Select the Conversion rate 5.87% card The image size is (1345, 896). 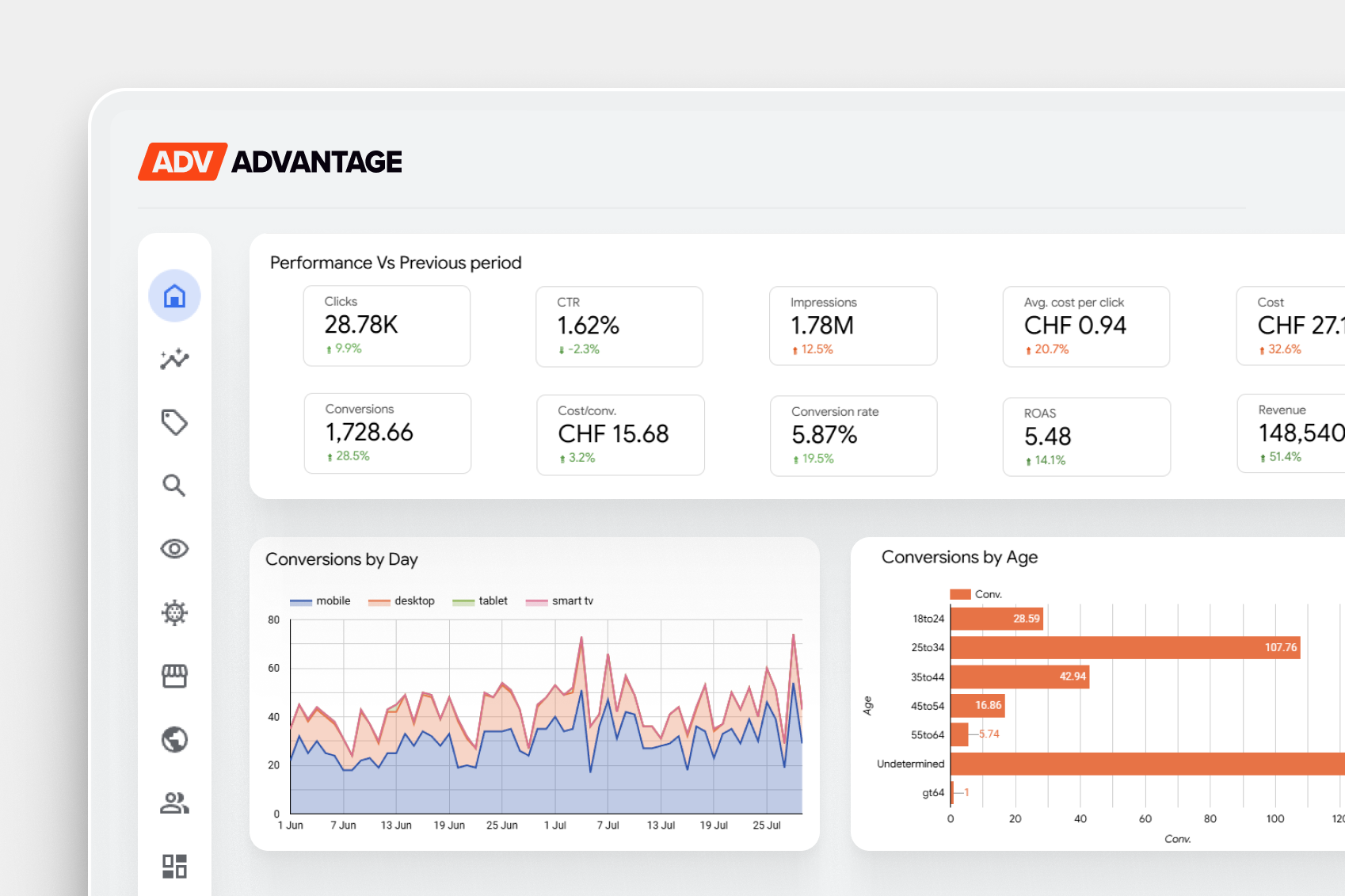click(x=853, y=436)
